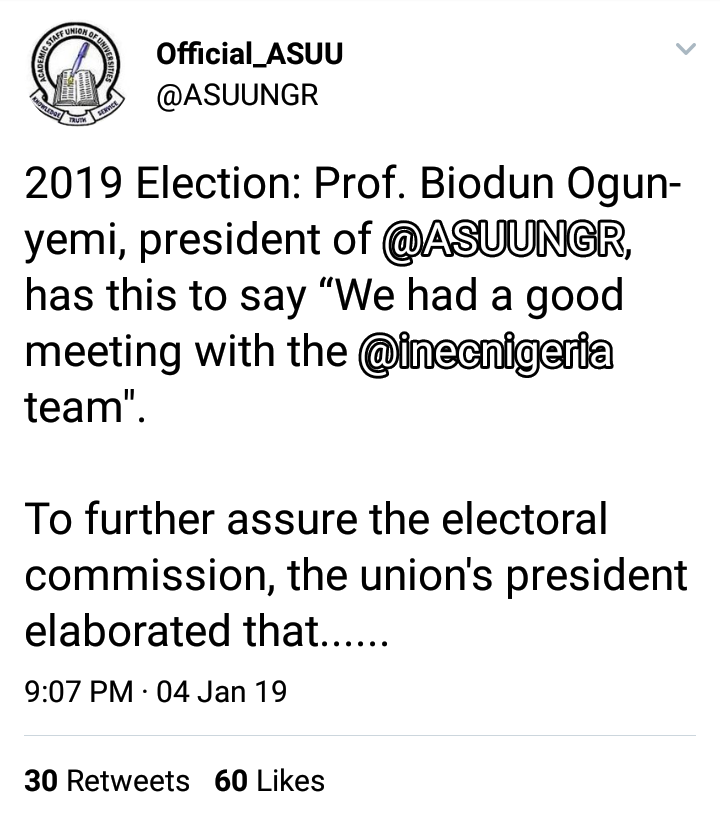Click the "To further assure the electoral" line
This screenshot has width=720, height=813.
click(x=315, y=519)
